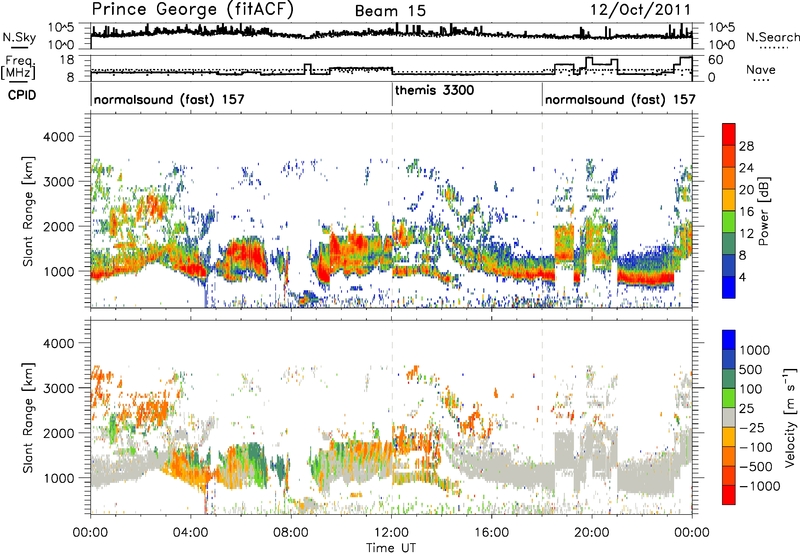The image size is (800, 554).
Task: Click the 'Freq. [MHz]' label
Action: (18, 67)
